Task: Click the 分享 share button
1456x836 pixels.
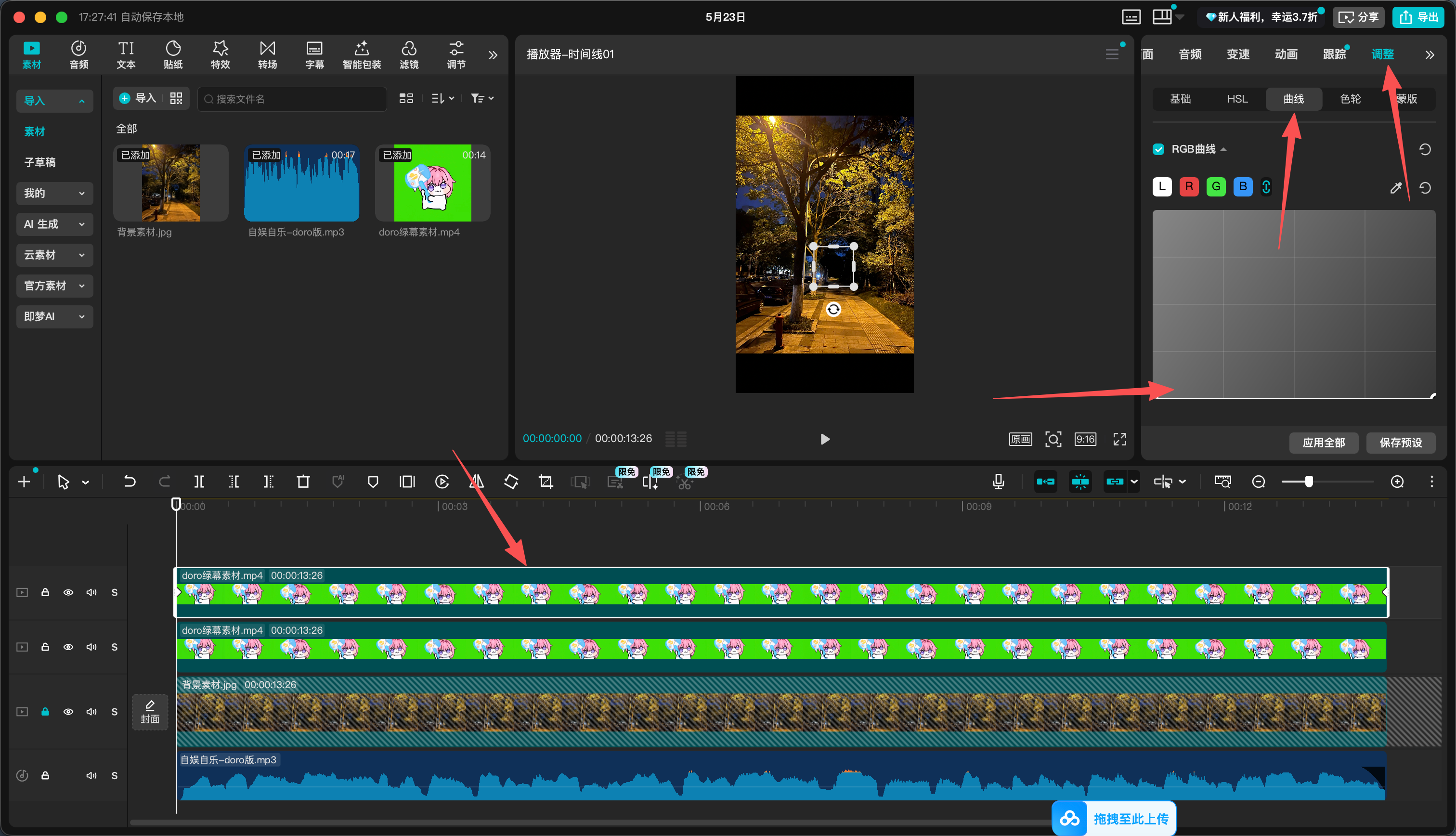Action: pyautogui.click(x=1358, y=17)
